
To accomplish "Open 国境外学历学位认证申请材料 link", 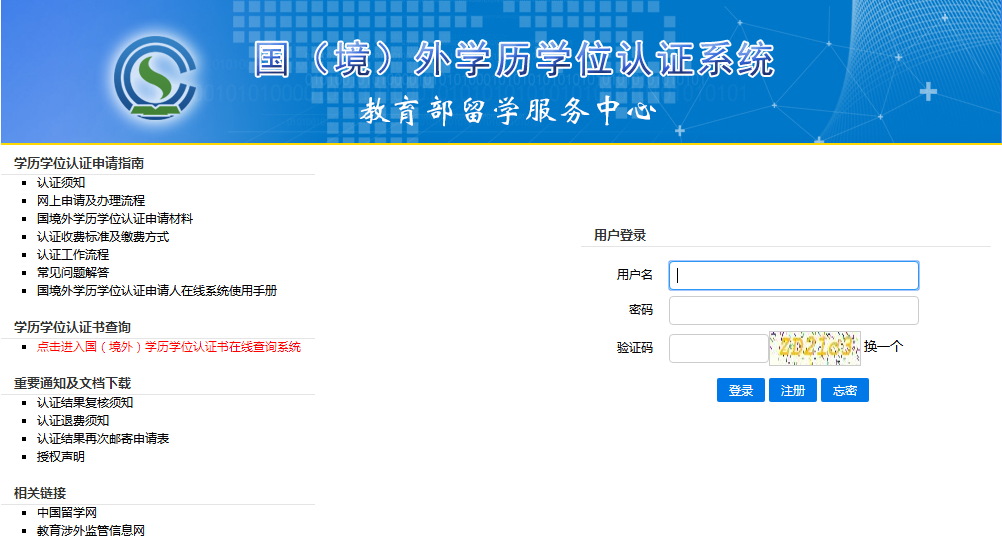I will coord(115,219).
